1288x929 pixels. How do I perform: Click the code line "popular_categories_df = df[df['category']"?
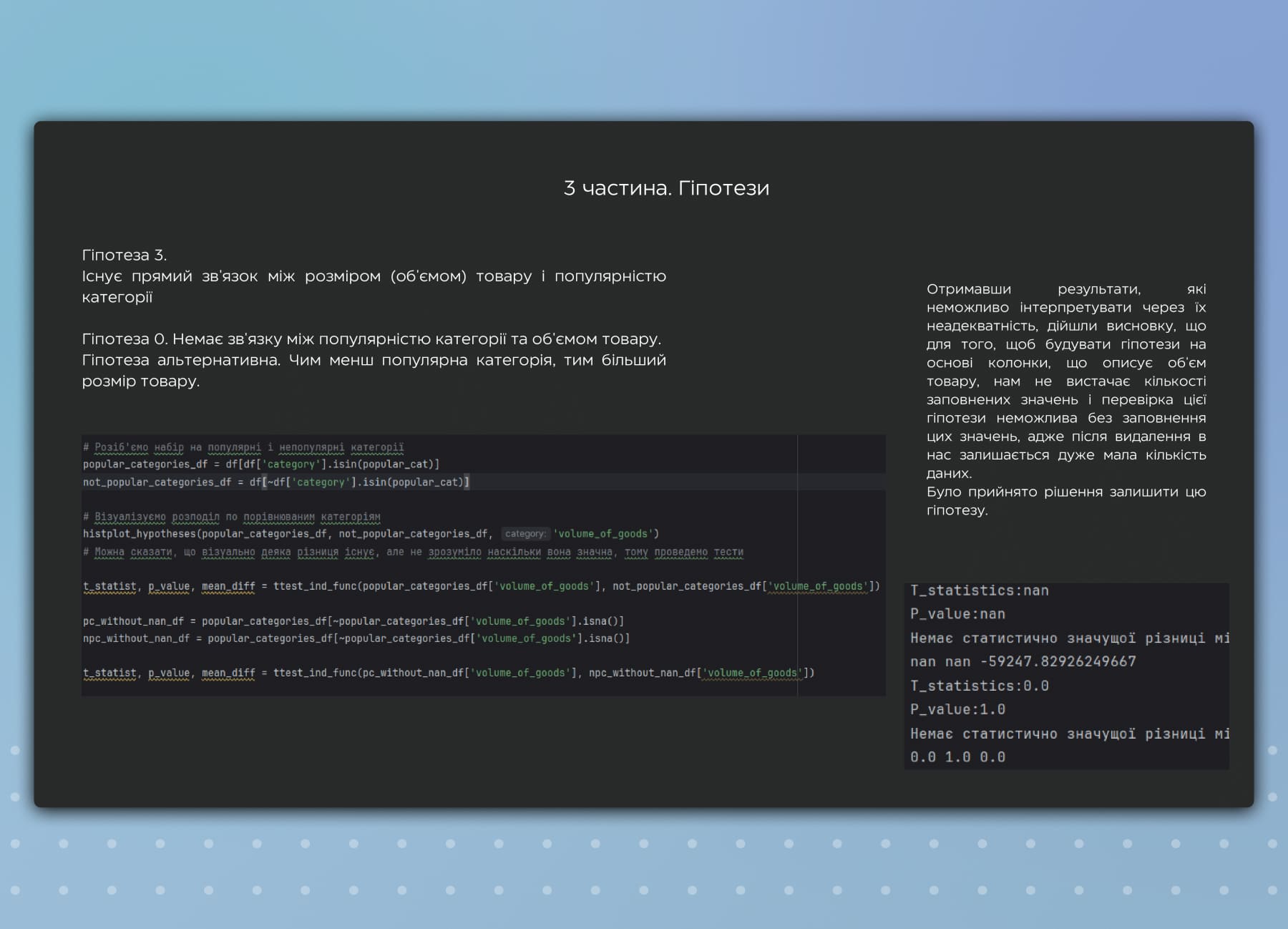pyautogui.click(x=261, y=464)
